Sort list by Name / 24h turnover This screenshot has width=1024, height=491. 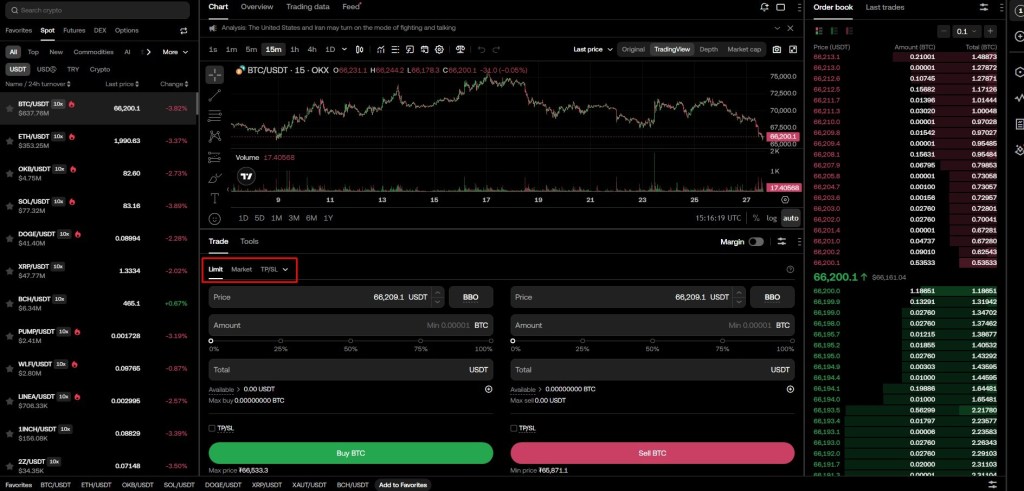38,84
